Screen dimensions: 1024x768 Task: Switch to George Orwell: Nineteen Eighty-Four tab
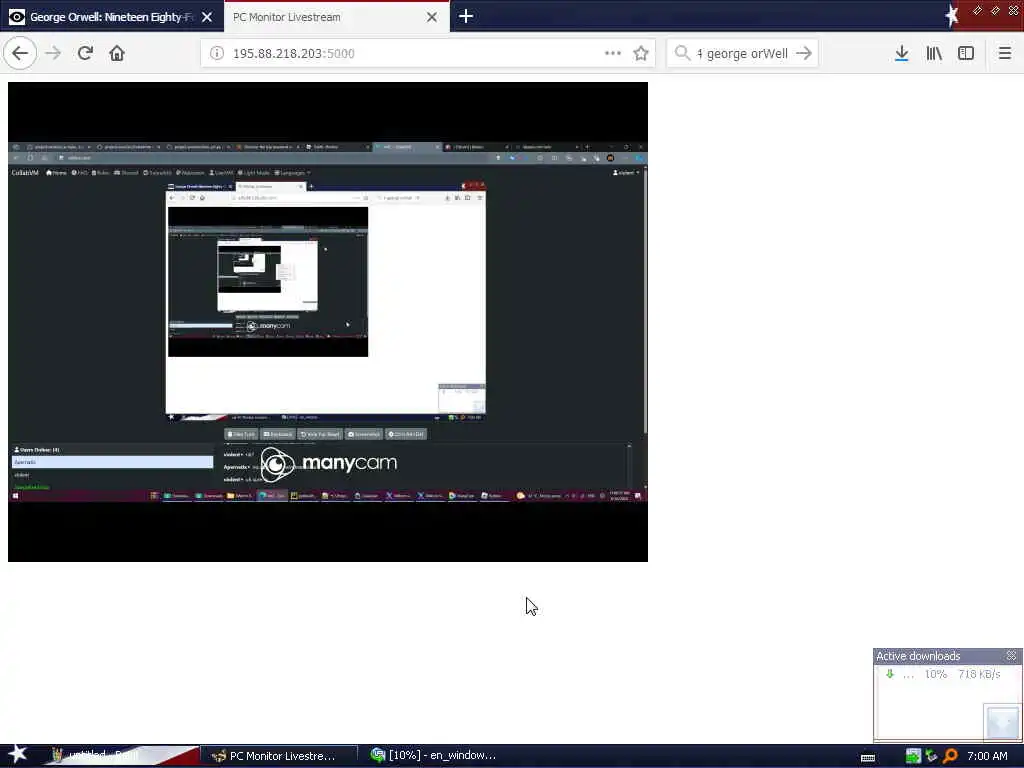(x=111, y=17)
